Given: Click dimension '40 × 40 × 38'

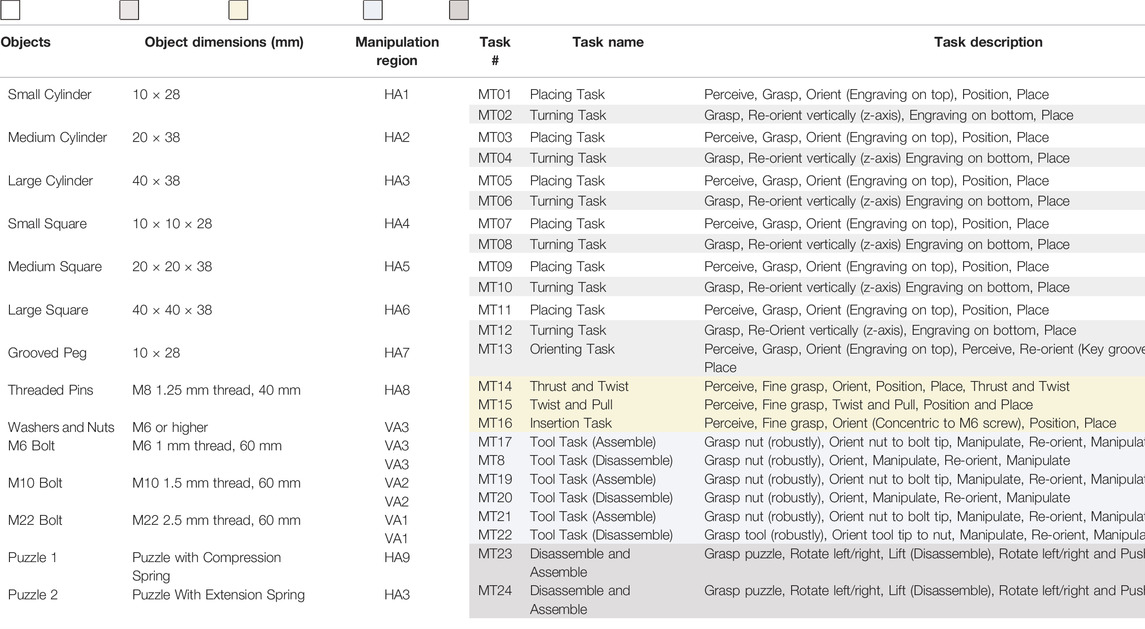Looking at the screenshot, I should tap(172, 310).
